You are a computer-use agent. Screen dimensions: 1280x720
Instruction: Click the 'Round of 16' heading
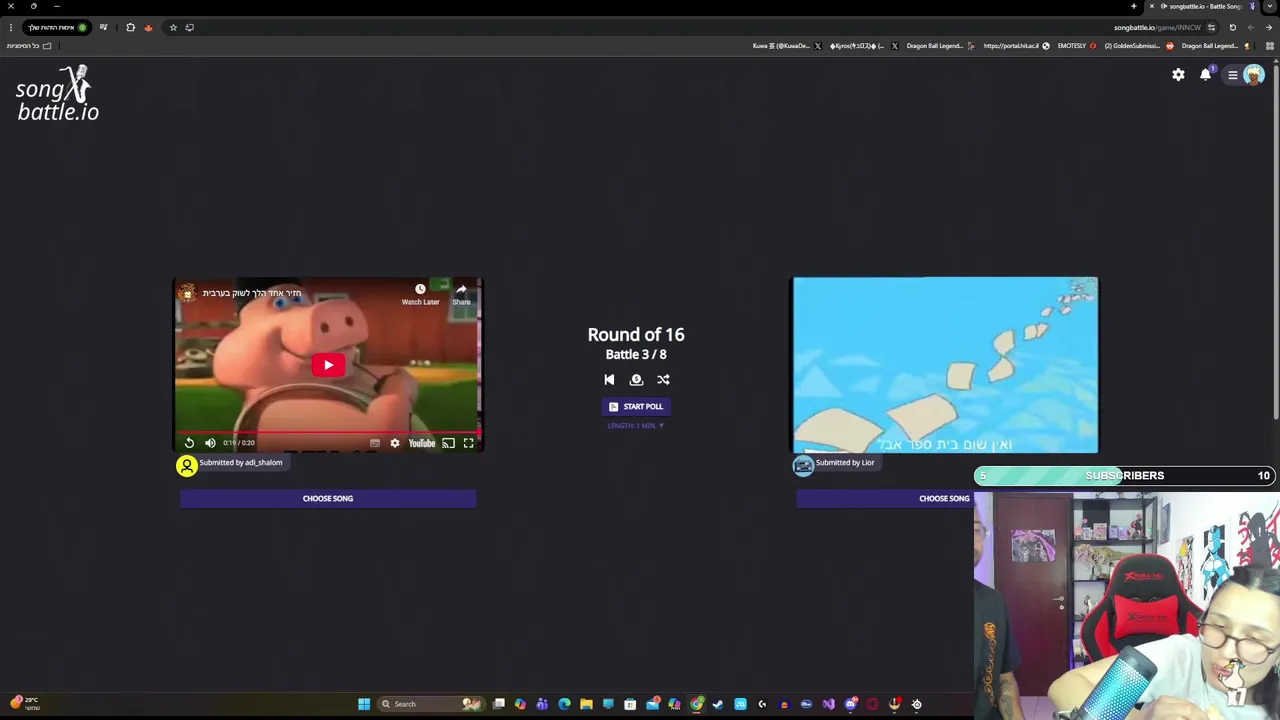(x=636, y=335)
